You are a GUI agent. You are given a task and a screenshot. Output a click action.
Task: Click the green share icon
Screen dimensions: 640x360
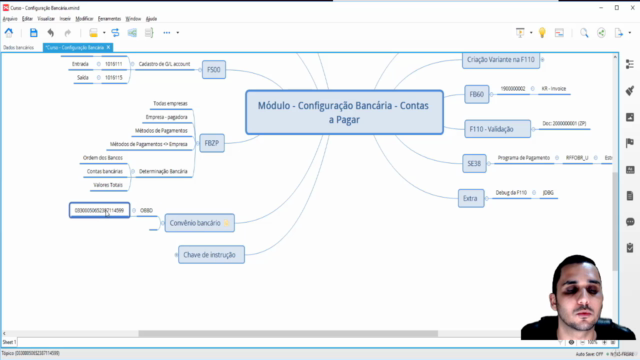(x=601, y=33)
